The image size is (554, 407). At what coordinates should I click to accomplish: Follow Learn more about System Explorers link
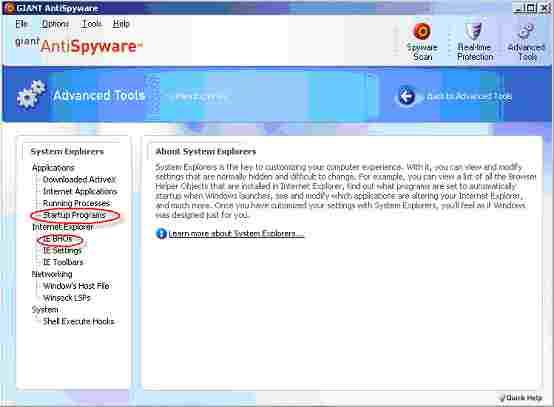(236, 234)
